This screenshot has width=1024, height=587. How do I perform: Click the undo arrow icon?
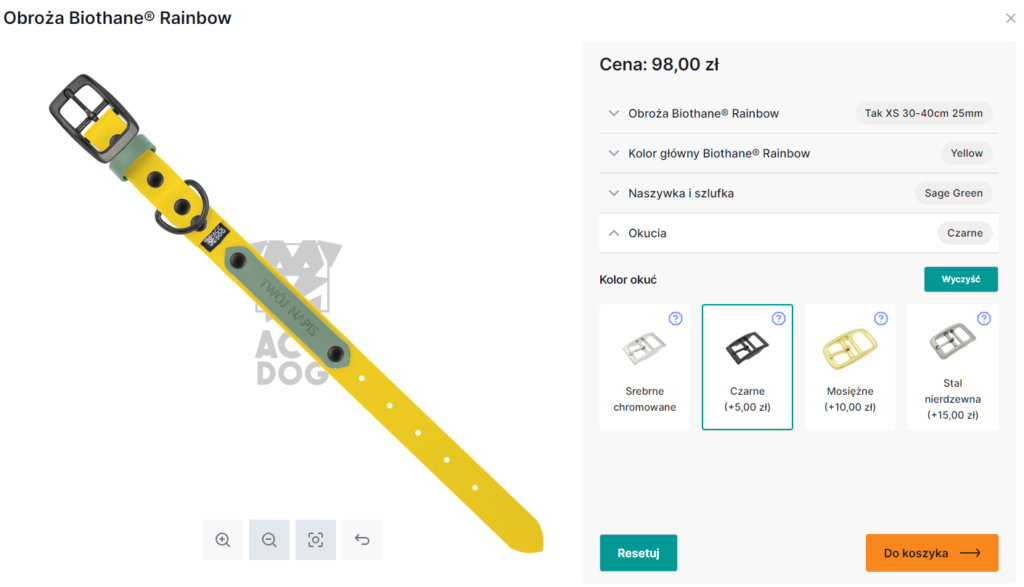(362, 540)
